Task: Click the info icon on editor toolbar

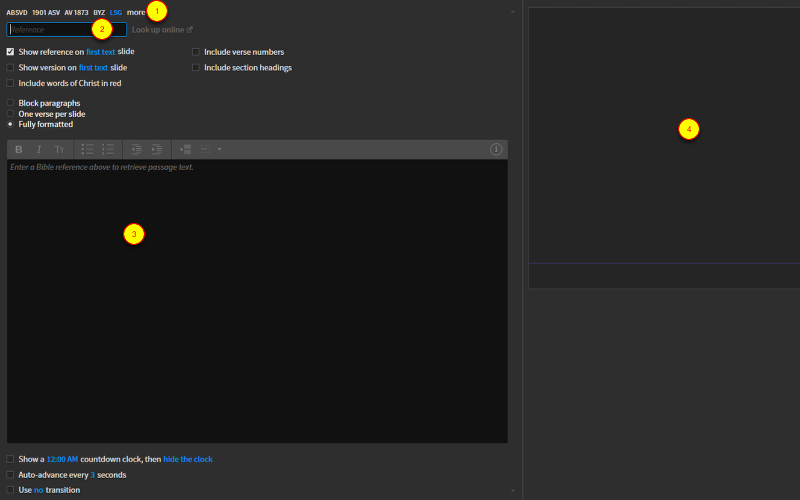Action: [496, 149]
